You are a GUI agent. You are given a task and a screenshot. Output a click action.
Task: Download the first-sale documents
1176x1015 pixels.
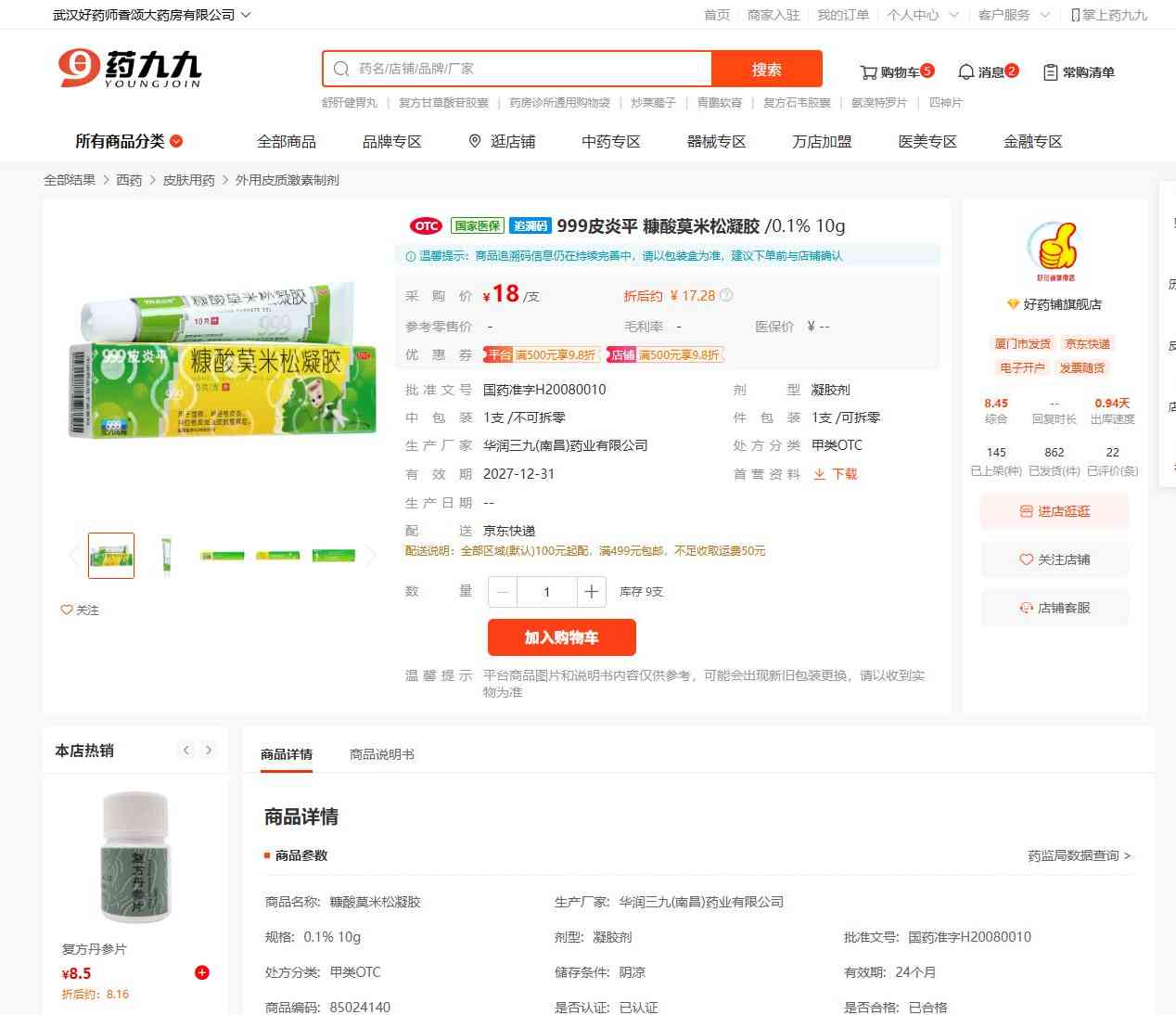pyautogui.click(x=836, y=474)
